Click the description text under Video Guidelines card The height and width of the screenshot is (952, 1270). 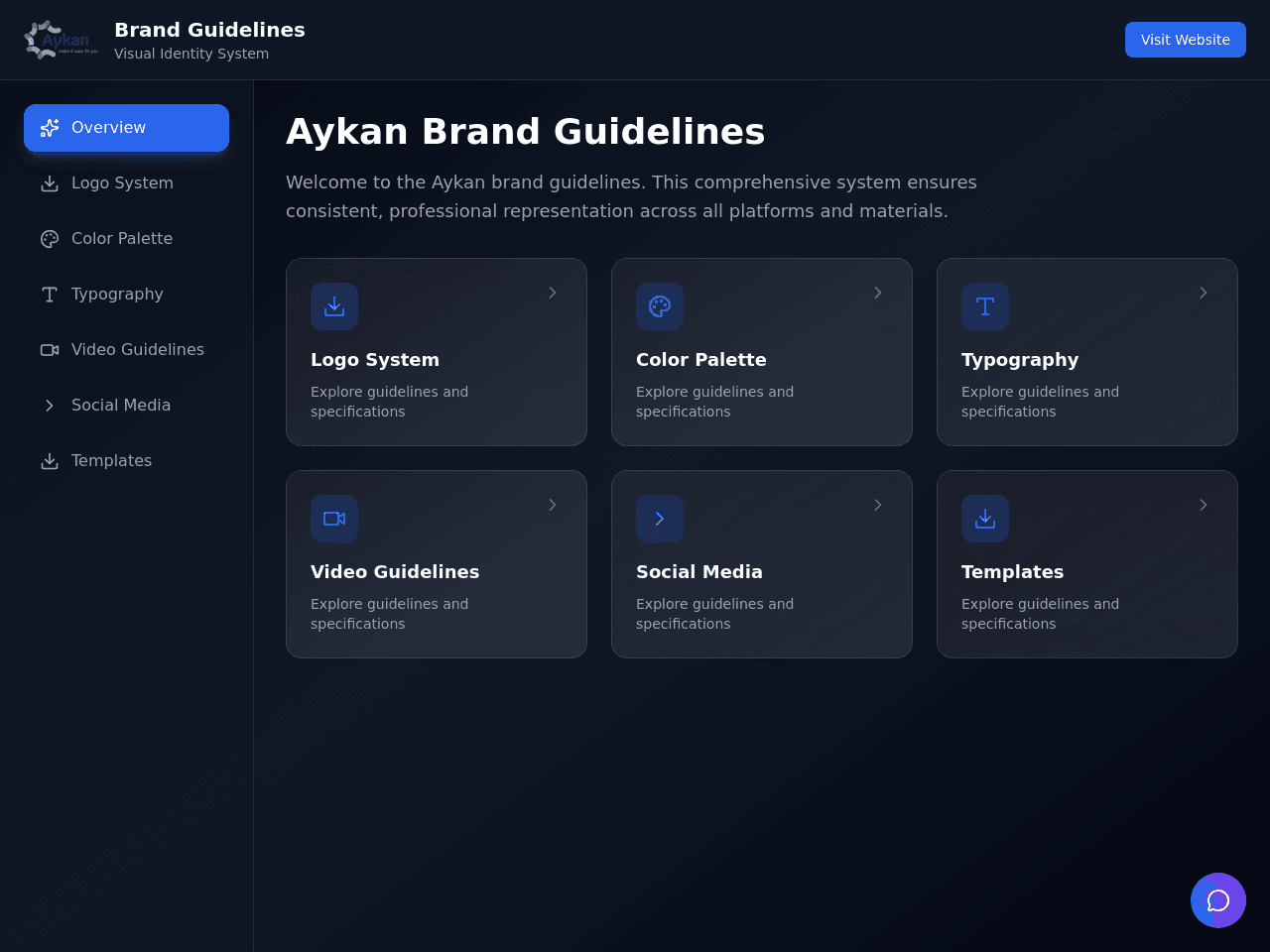(389, 614)
